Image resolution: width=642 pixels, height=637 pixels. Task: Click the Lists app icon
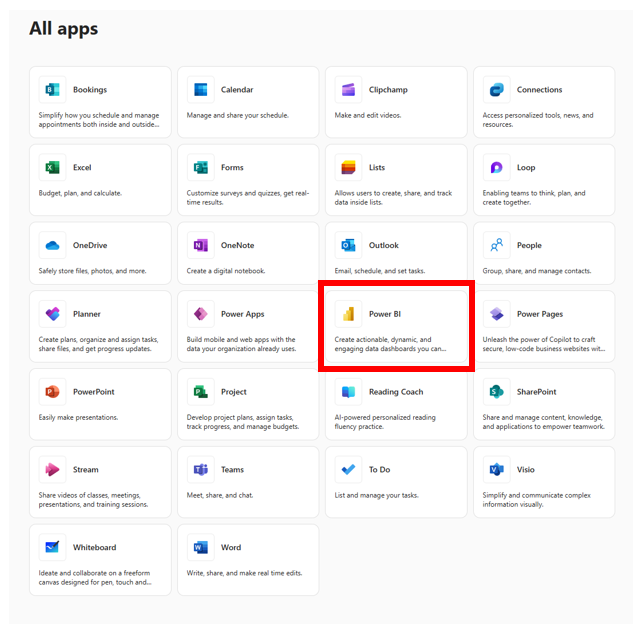(x=348, y=167)
